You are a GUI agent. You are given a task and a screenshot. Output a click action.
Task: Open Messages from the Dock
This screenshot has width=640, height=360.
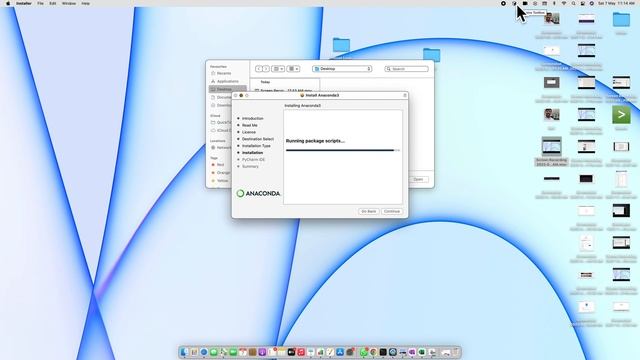[213, 352]
